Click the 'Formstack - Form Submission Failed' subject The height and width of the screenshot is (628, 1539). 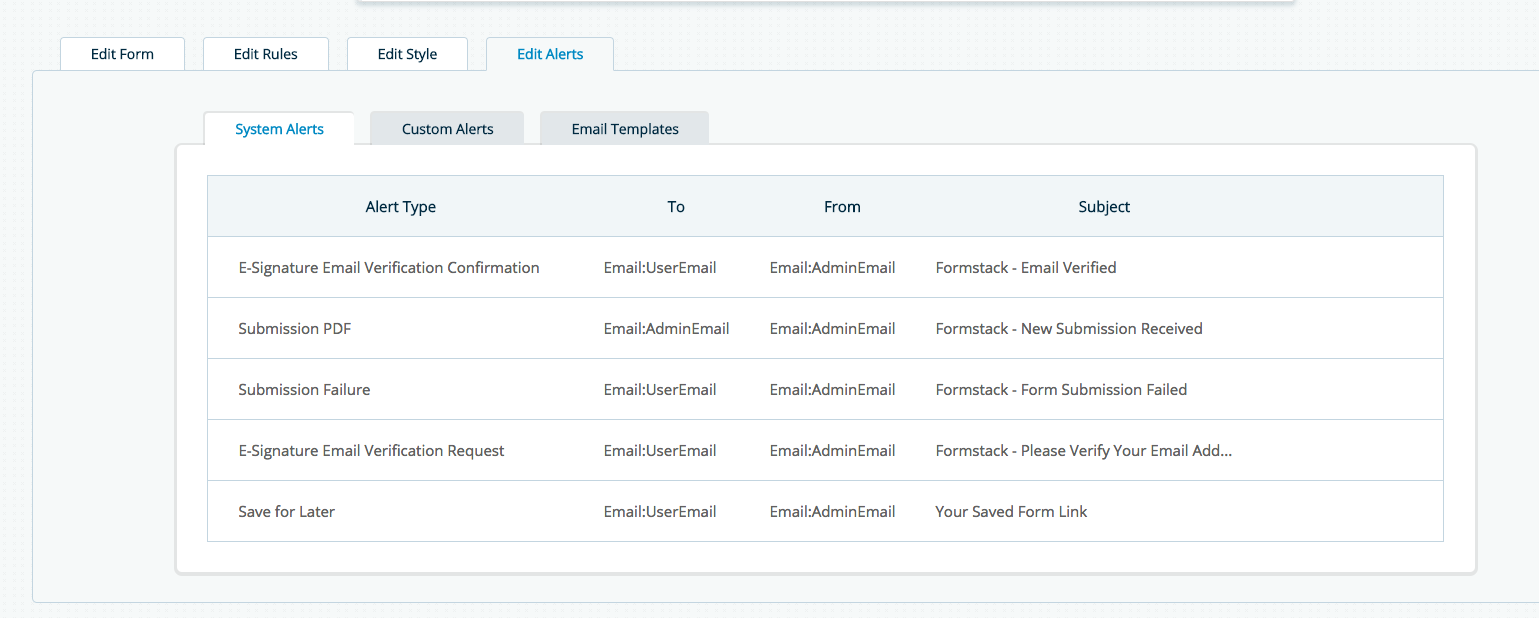pos(1061,390)
